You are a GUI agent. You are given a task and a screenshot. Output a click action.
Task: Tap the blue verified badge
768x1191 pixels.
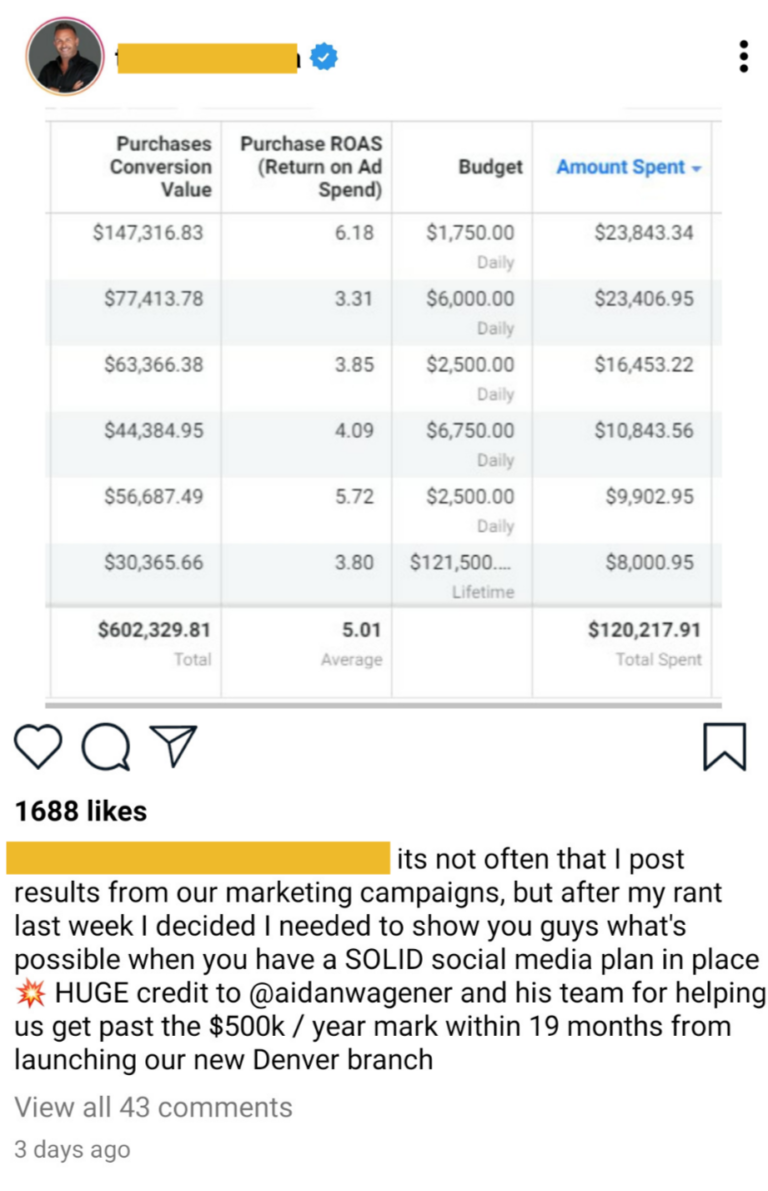click(x=323, y=58)
